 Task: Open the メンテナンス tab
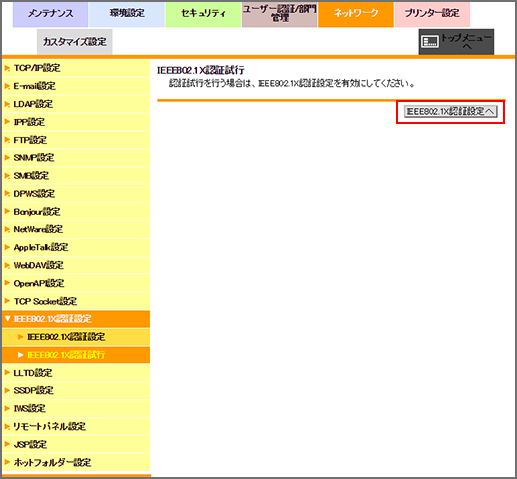pyautogui.click(x=50, y=14)
